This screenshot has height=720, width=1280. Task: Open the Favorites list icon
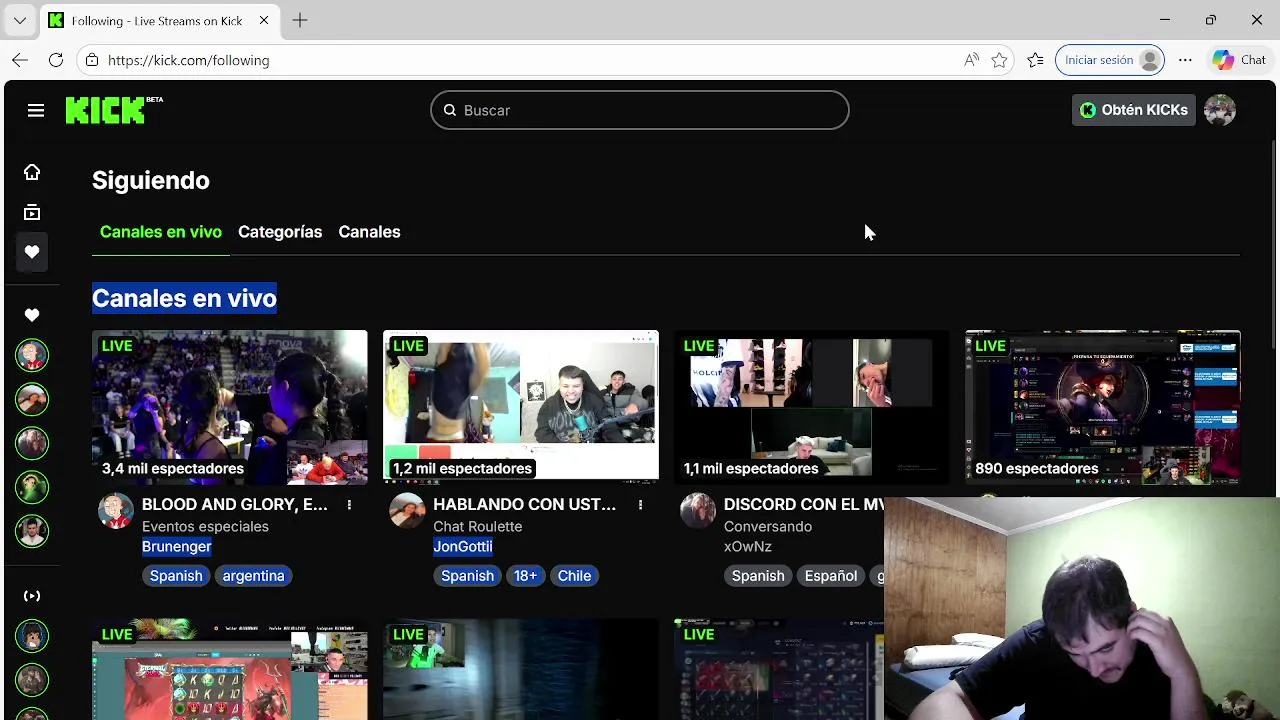tap(1035, 60)
